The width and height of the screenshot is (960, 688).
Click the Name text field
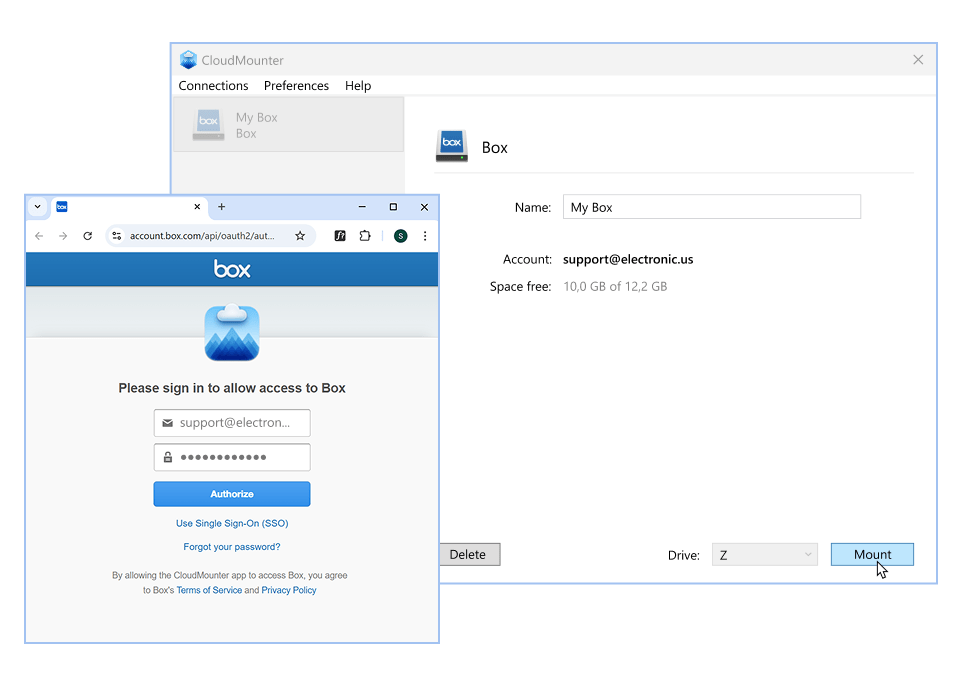[711, 207]
